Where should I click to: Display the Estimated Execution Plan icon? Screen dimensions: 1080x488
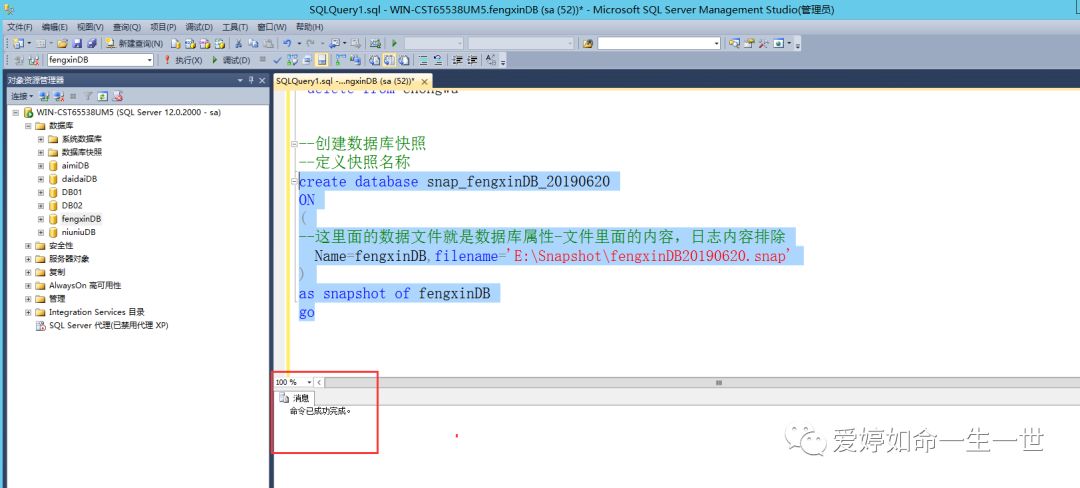292,60
